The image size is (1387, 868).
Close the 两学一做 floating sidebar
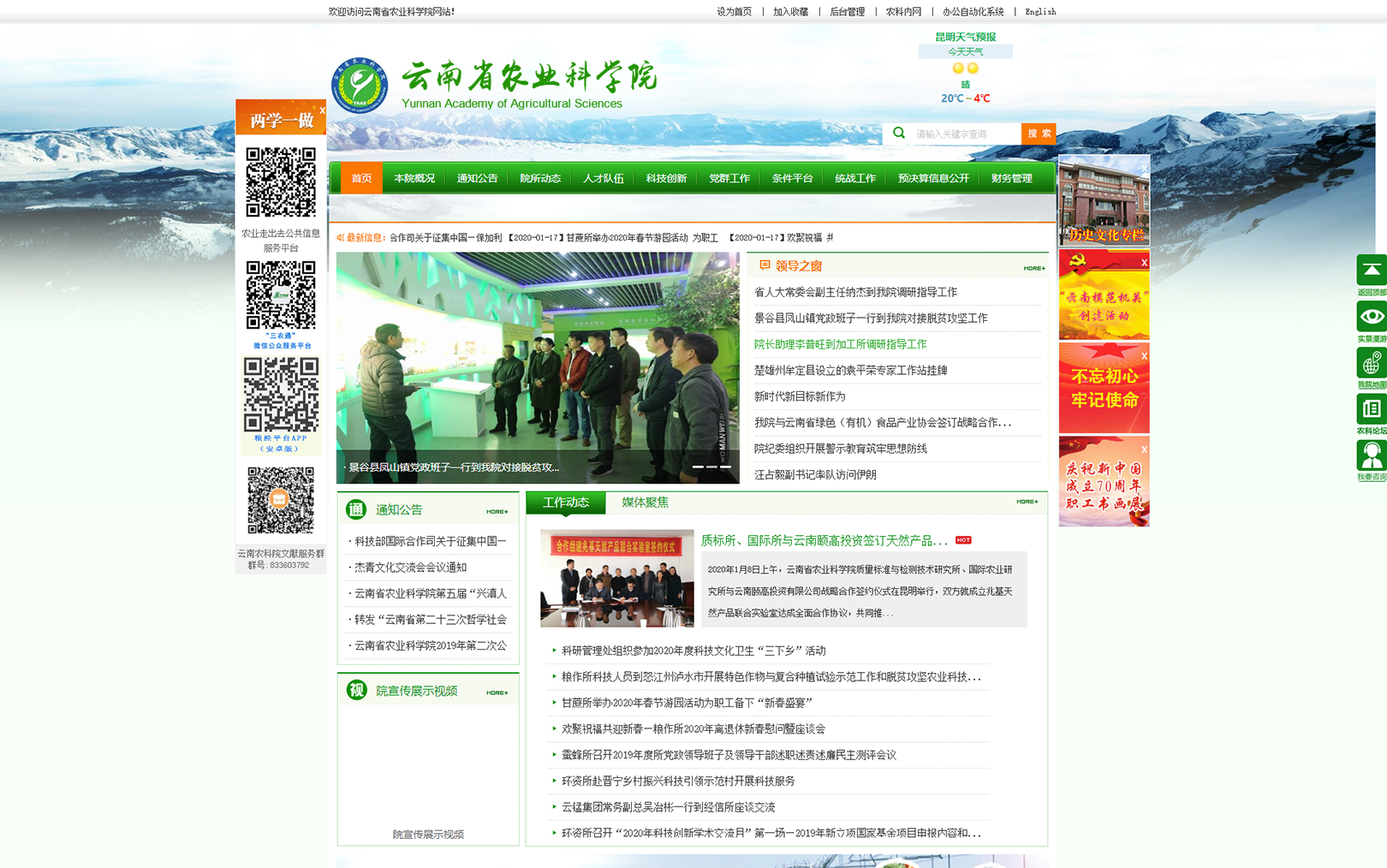pos(322,110)
